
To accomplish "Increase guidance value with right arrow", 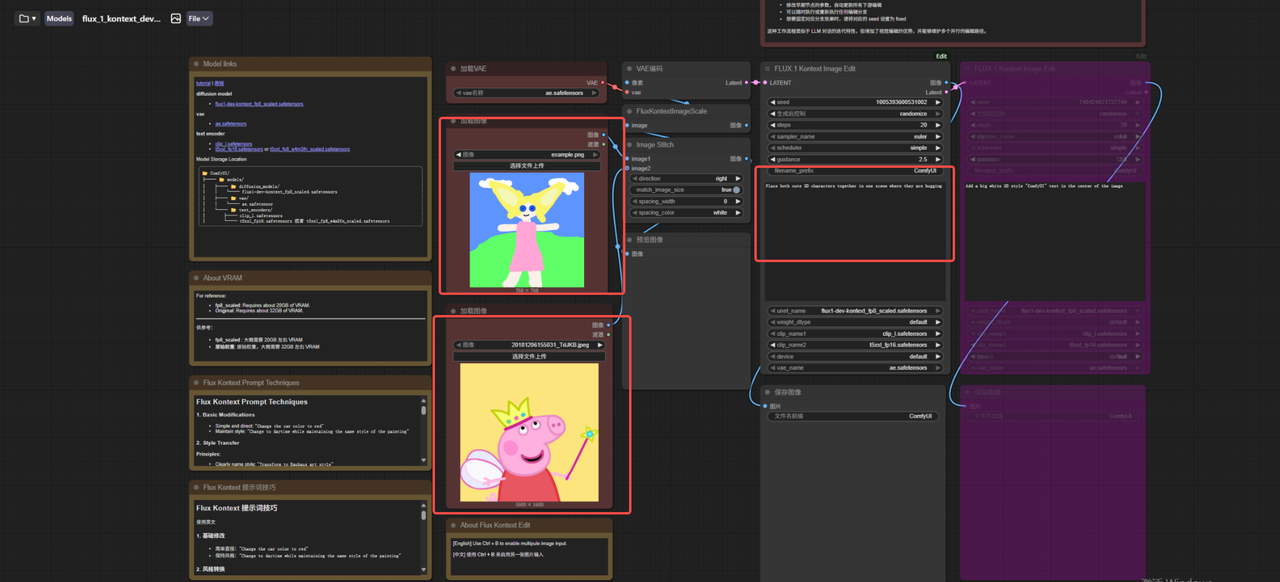I will tap(937, 159).
